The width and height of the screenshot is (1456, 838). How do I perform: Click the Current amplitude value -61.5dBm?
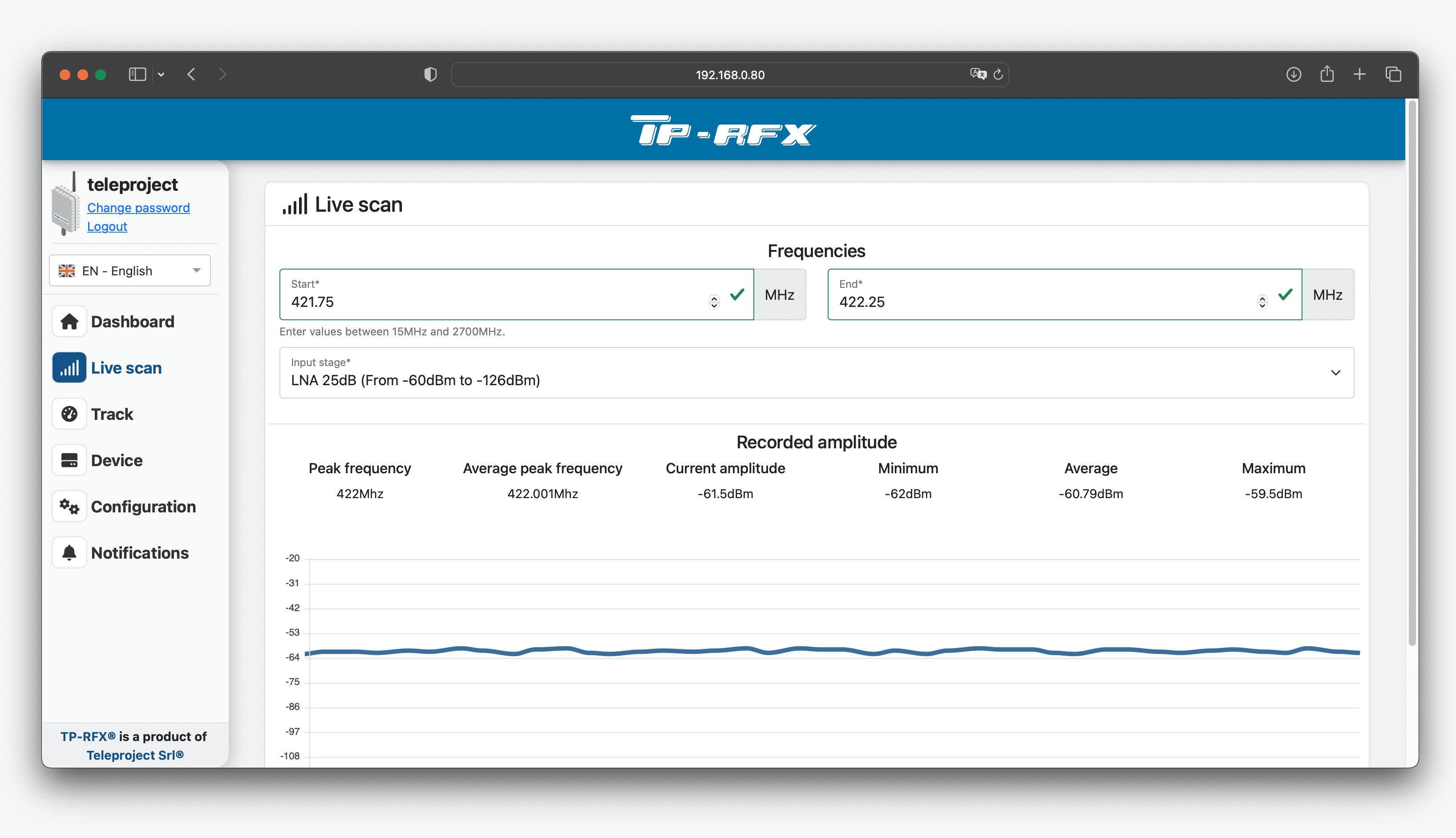pos(725,494)
